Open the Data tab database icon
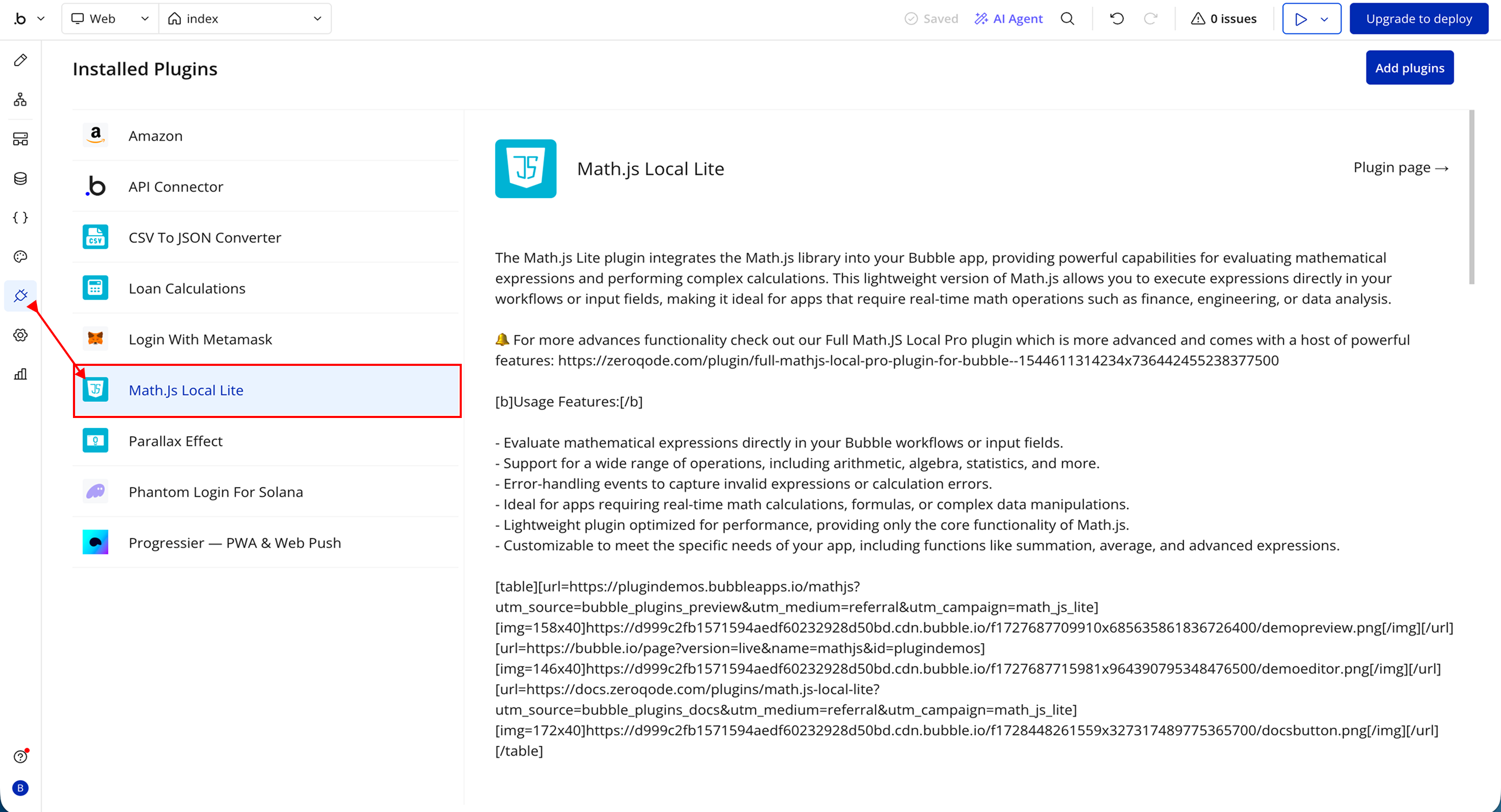The image size is (1501, 812). 20,178
